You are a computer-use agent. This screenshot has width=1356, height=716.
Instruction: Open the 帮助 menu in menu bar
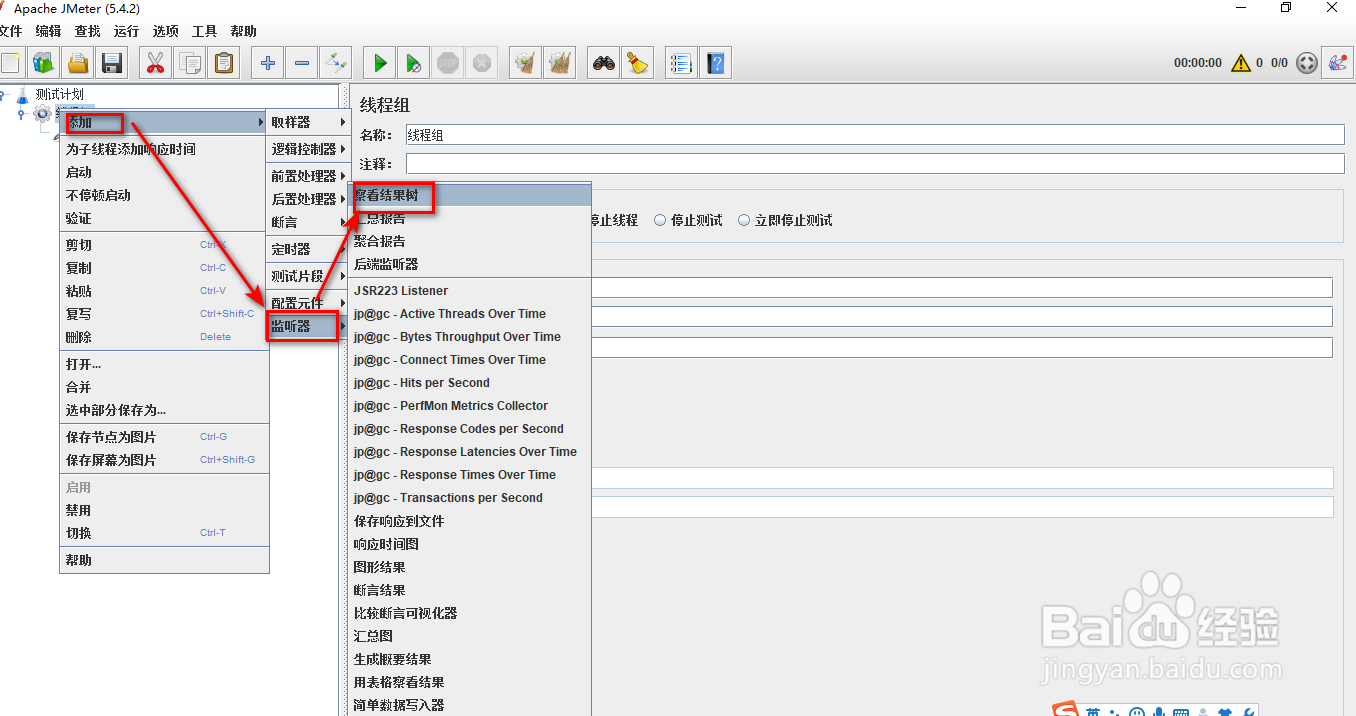click(243, 31)
